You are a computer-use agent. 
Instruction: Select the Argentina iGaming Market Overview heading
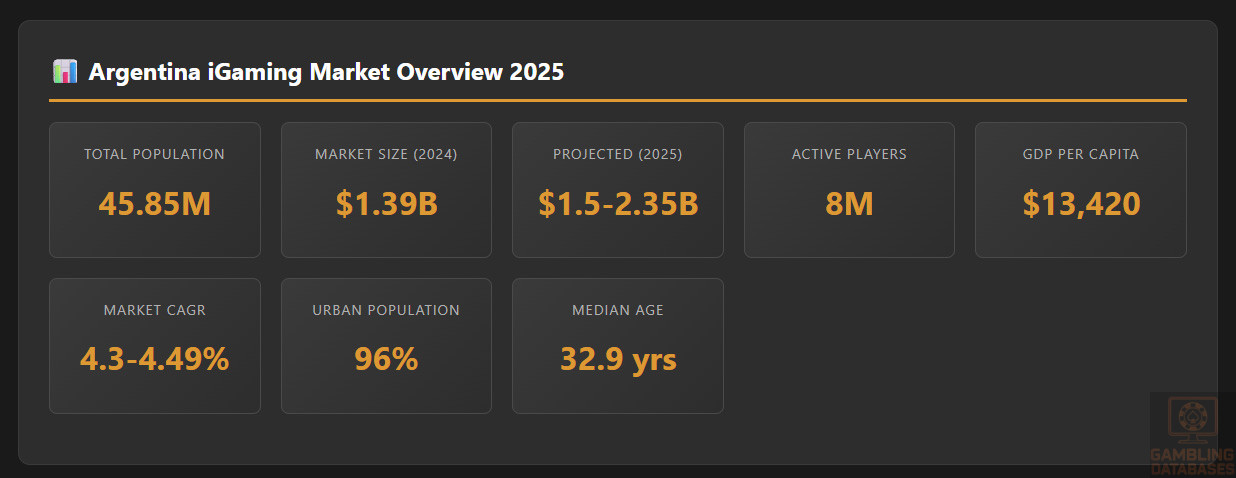tap(326, 72)
